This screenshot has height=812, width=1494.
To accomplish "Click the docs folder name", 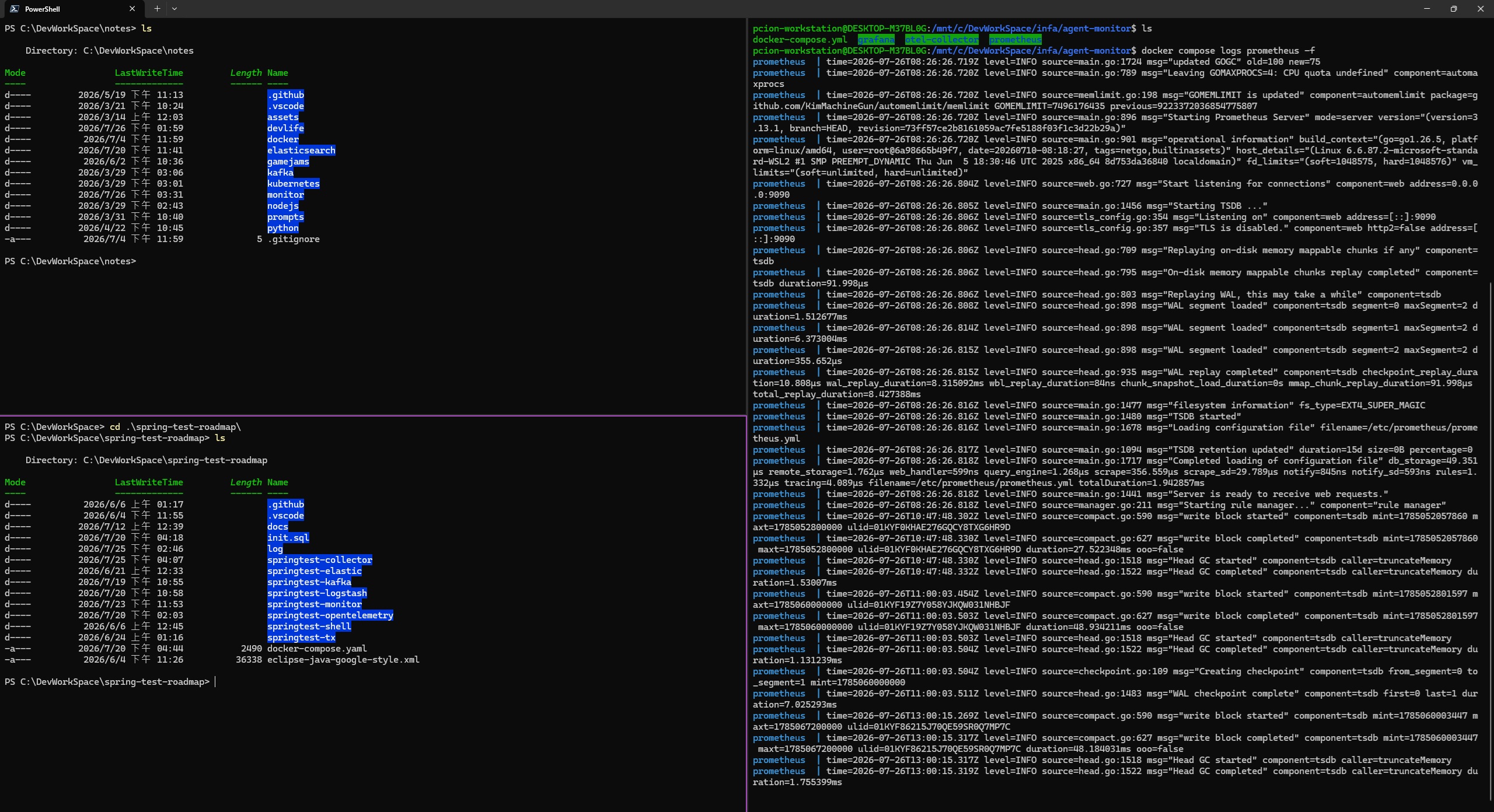I will [x=278, y=527].
